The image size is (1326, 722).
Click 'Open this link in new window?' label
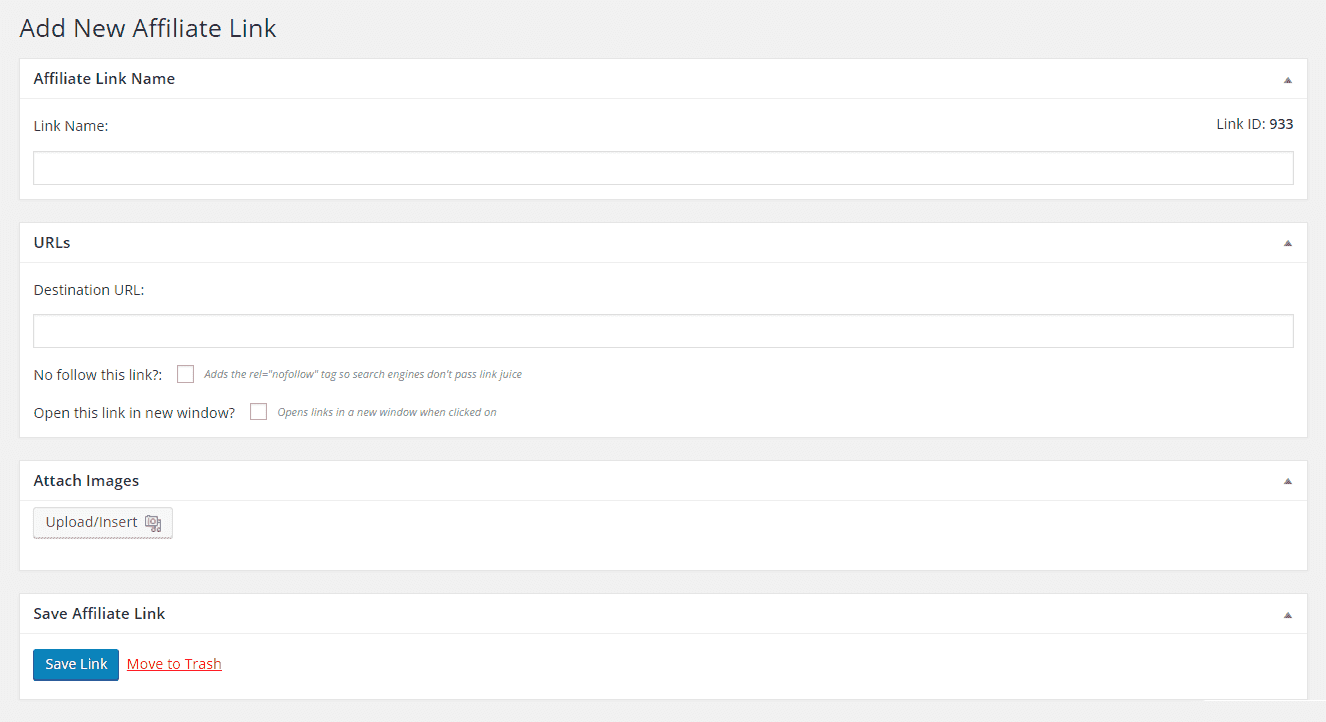[x=134, y=413]
